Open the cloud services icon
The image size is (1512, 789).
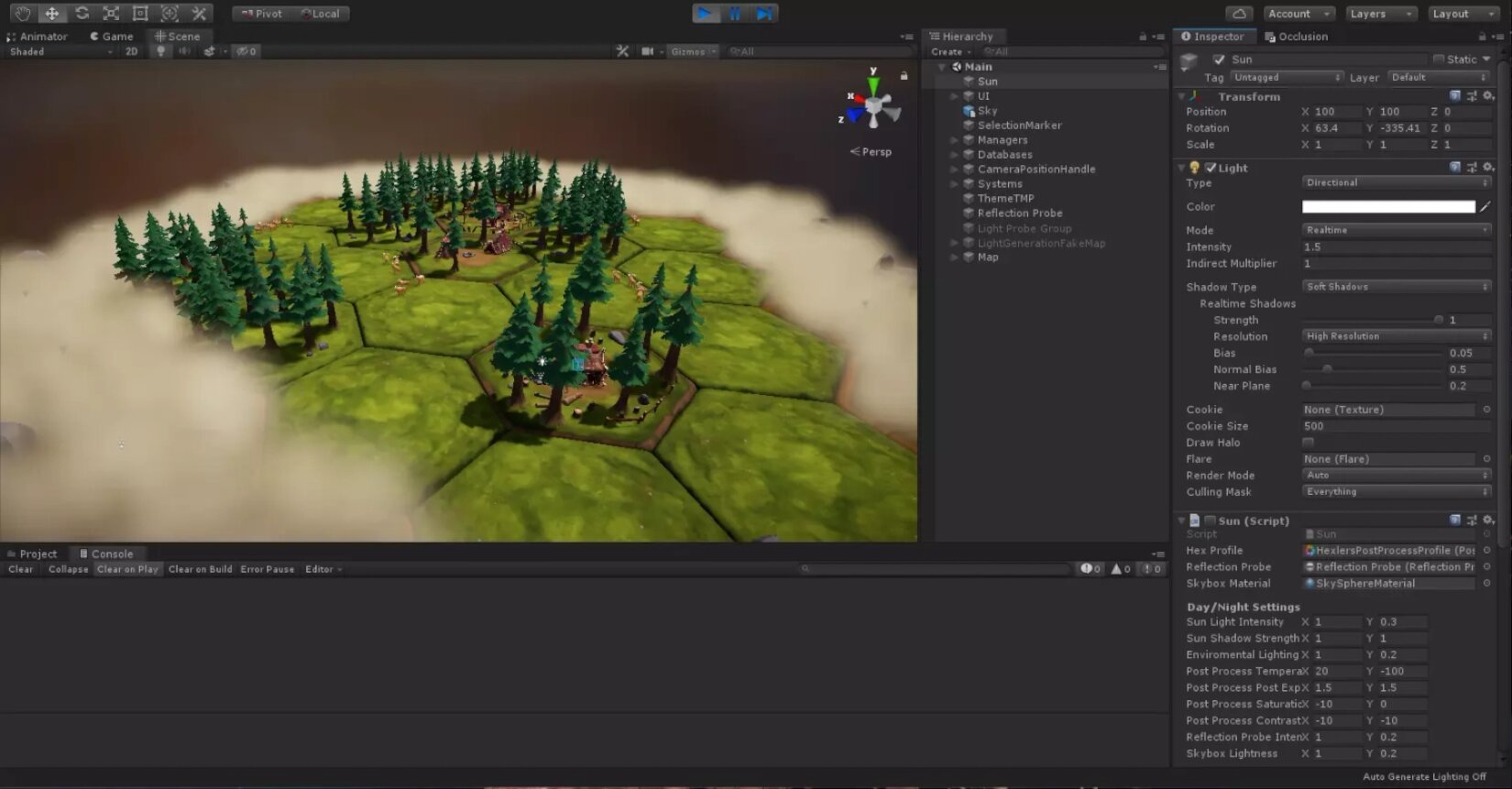coord(1239,14)
